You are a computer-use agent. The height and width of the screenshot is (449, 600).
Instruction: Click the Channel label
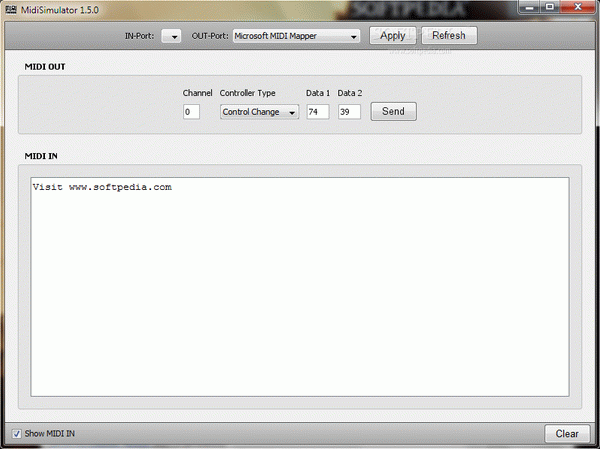197,93
